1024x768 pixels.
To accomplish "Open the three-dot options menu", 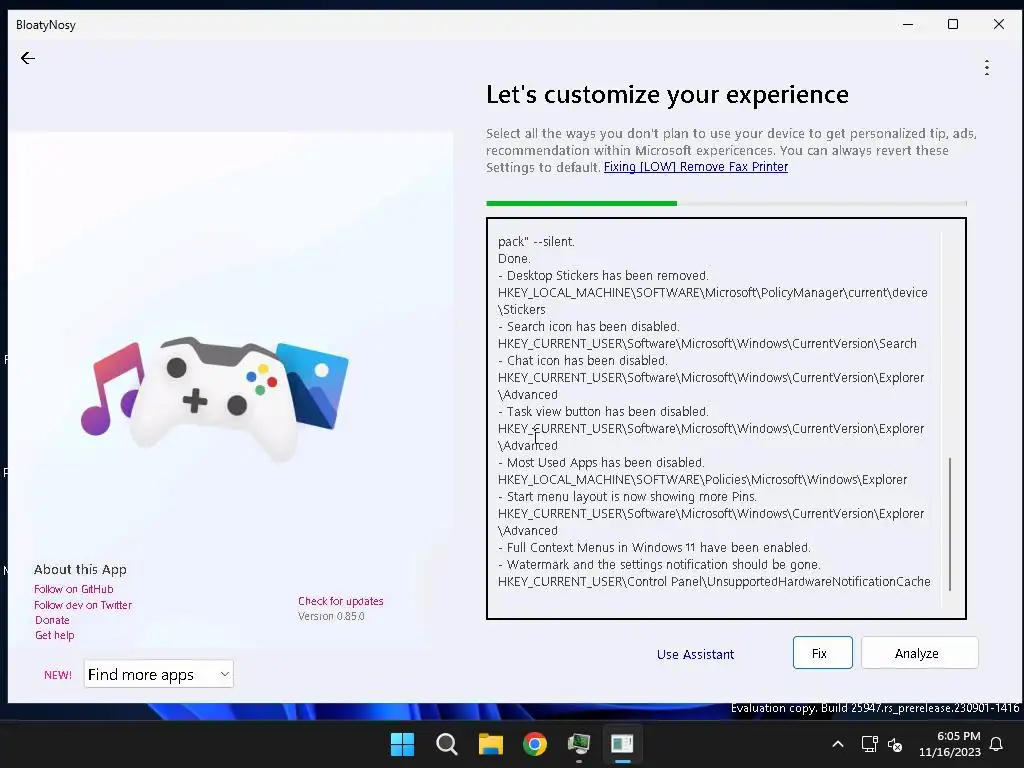I will (x=987, y=67).
